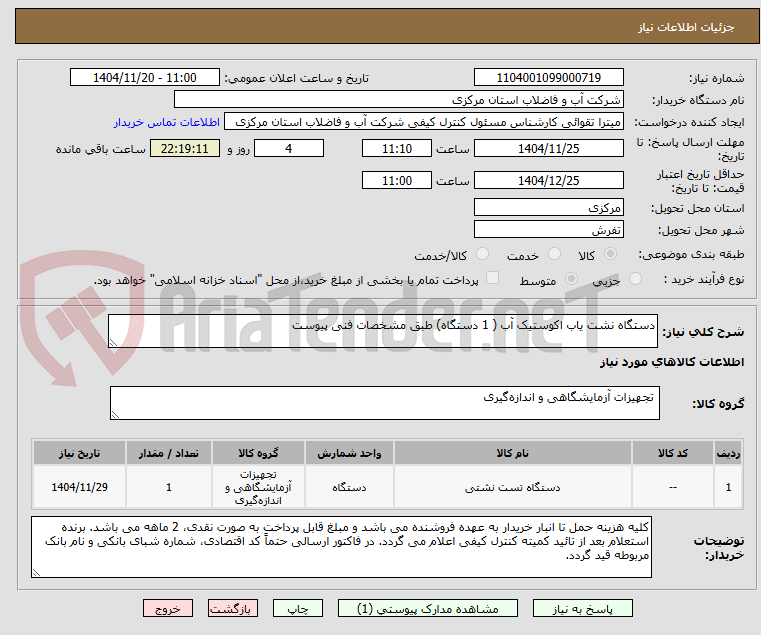761x635 pixels.
Task: Click the شرح کلی نیاز description textarea
Action: (382, 331)
